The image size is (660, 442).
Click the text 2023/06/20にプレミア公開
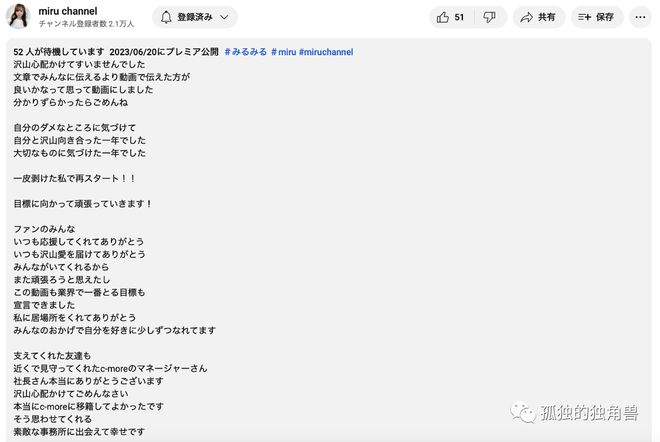pos(164,52)
